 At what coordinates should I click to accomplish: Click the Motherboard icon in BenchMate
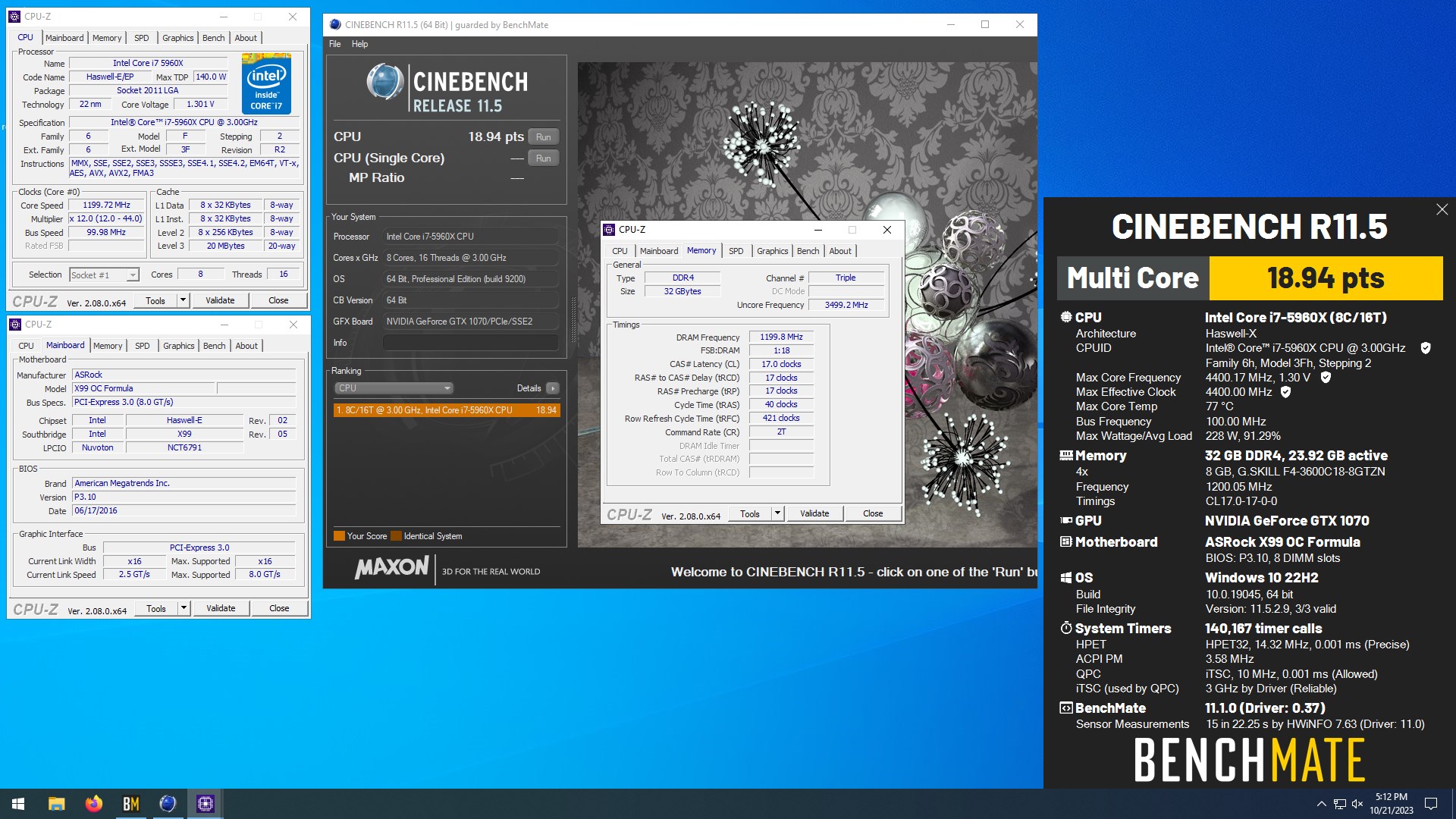pos(1066,542)
